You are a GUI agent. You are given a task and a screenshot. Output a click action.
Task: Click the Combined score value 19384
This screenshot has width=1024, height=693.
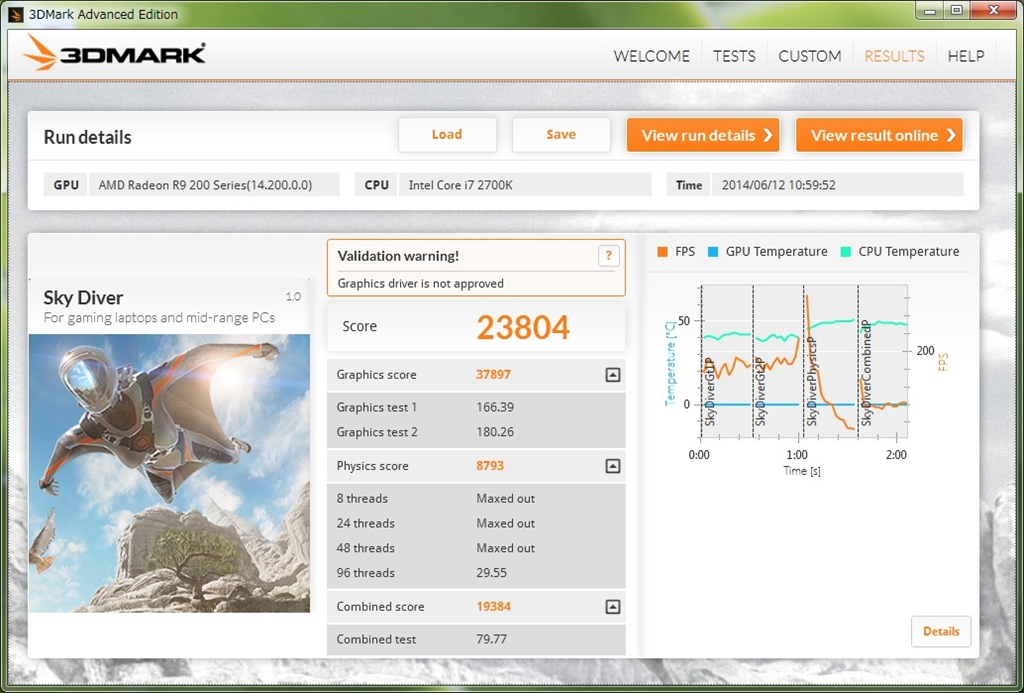494,607
